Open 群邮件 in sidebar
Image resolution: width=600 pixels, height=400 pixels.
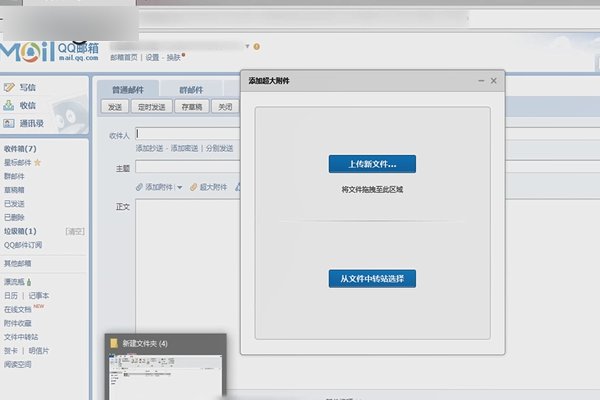point(14,176)
